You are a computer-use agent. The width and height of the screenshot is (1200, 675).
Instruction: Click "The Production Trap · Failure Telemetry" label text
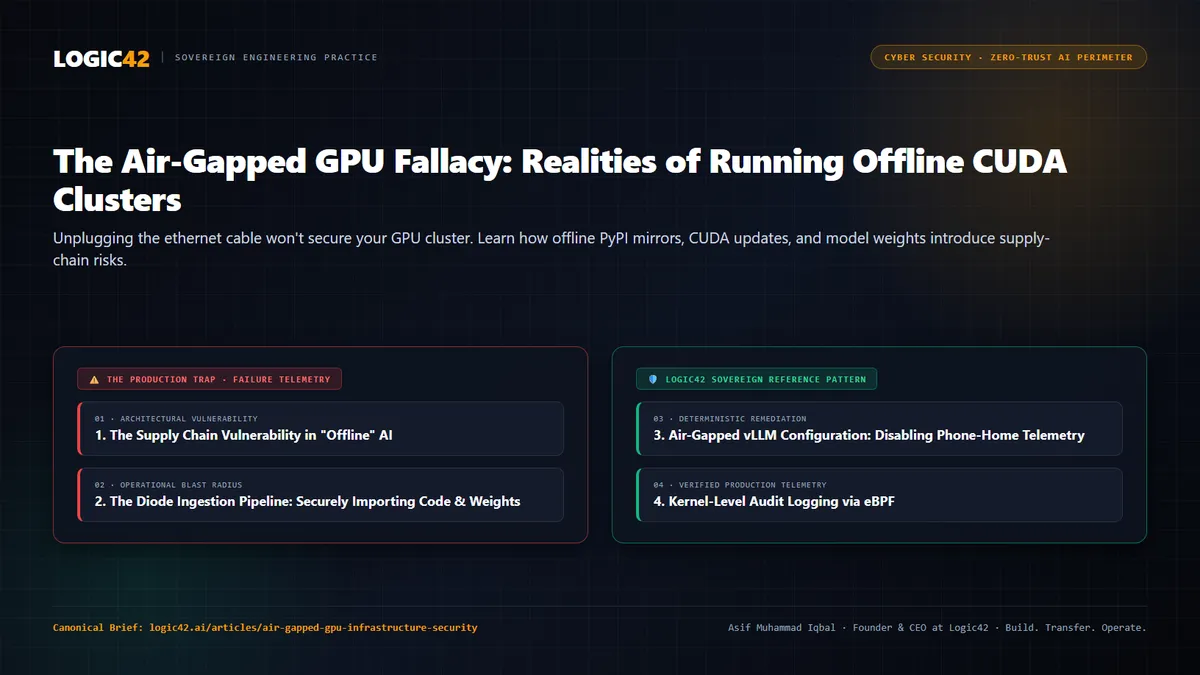pos(219,380)
